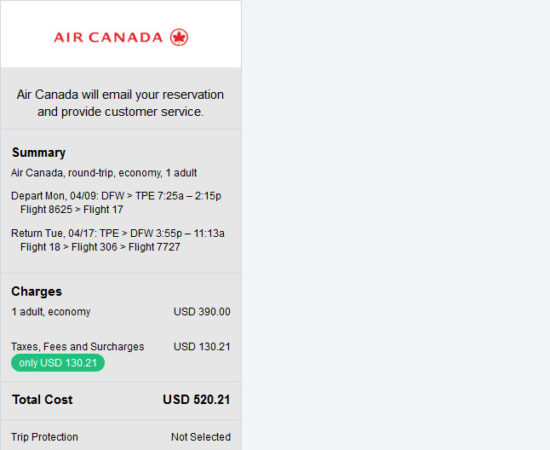Click the 'Not Selected' trip protection status
The width and height of the screenshot is (550, 450).
[x=201, y=437]
